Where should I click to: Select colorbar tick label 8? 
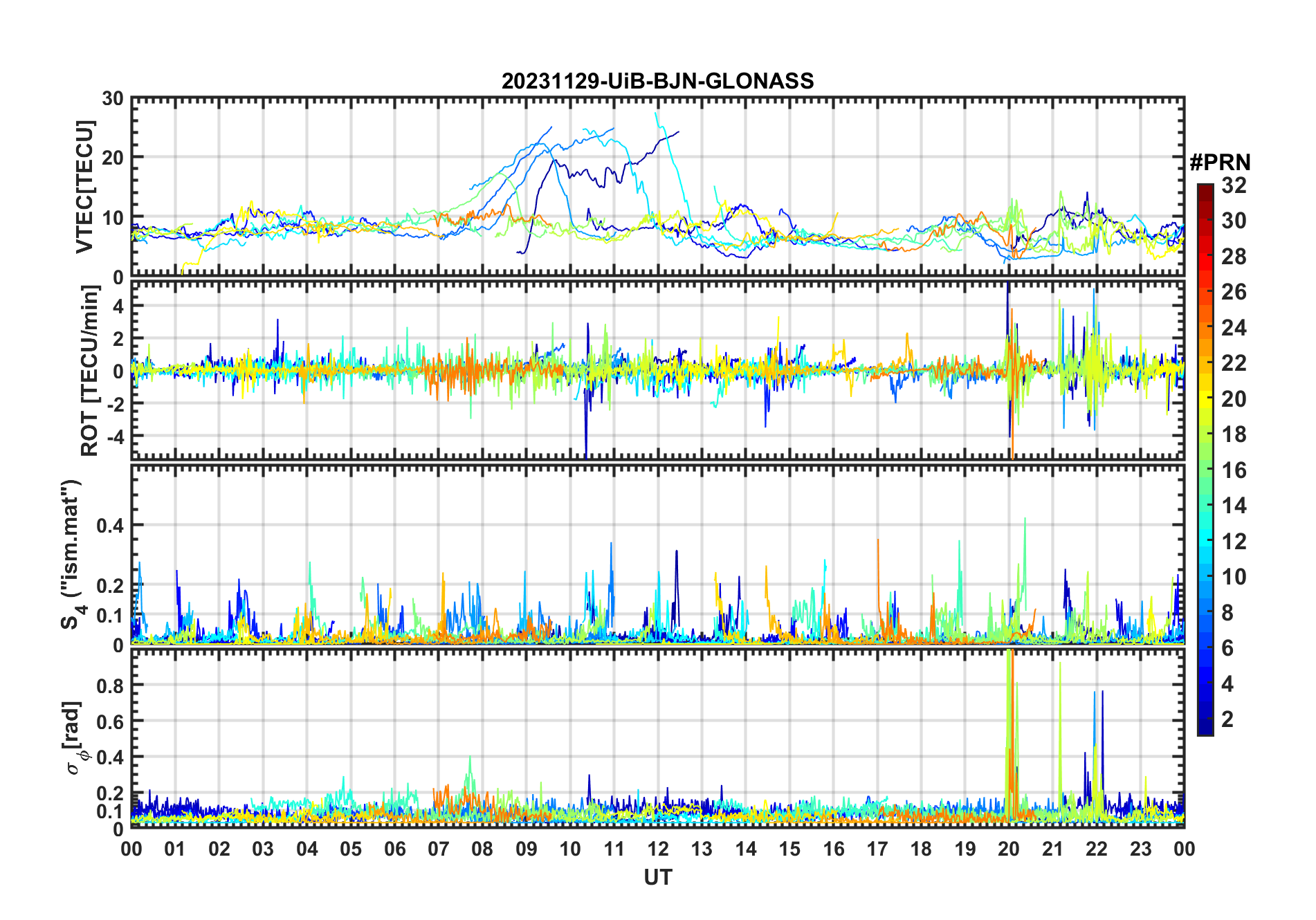(x=1227, y=612)
